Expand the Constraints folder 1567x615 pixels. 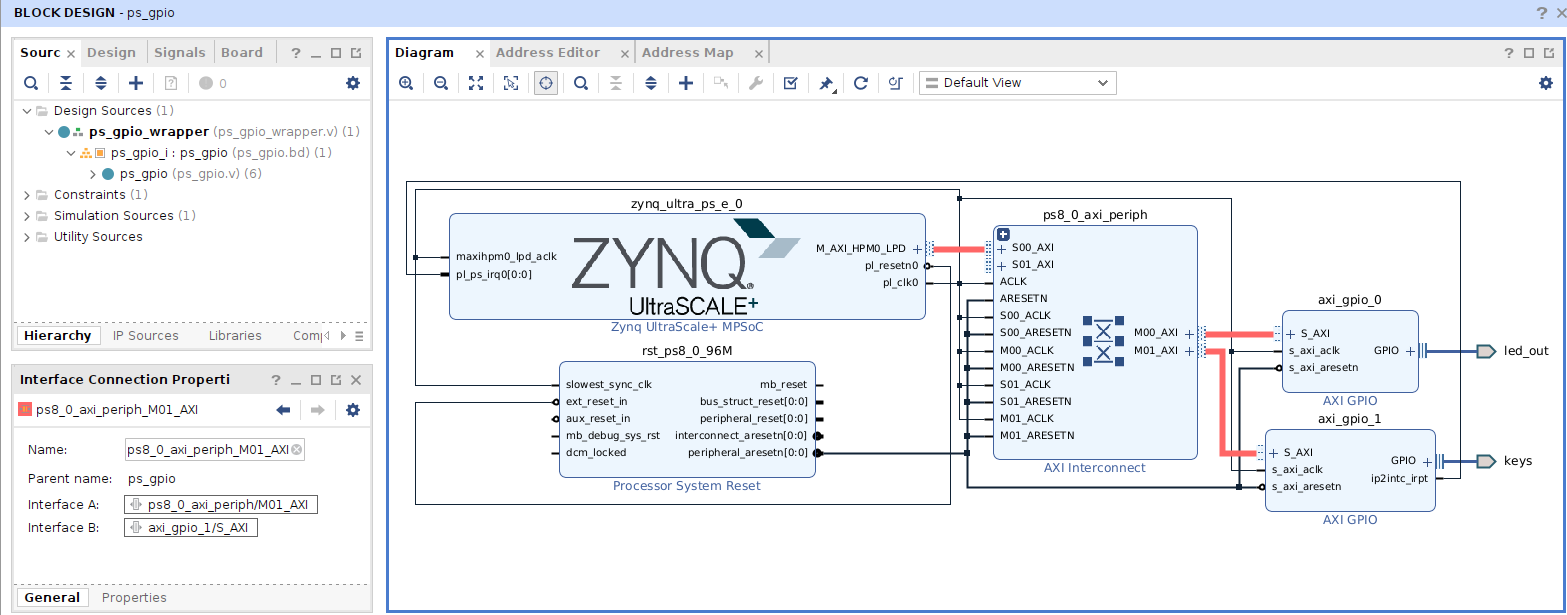27,195
